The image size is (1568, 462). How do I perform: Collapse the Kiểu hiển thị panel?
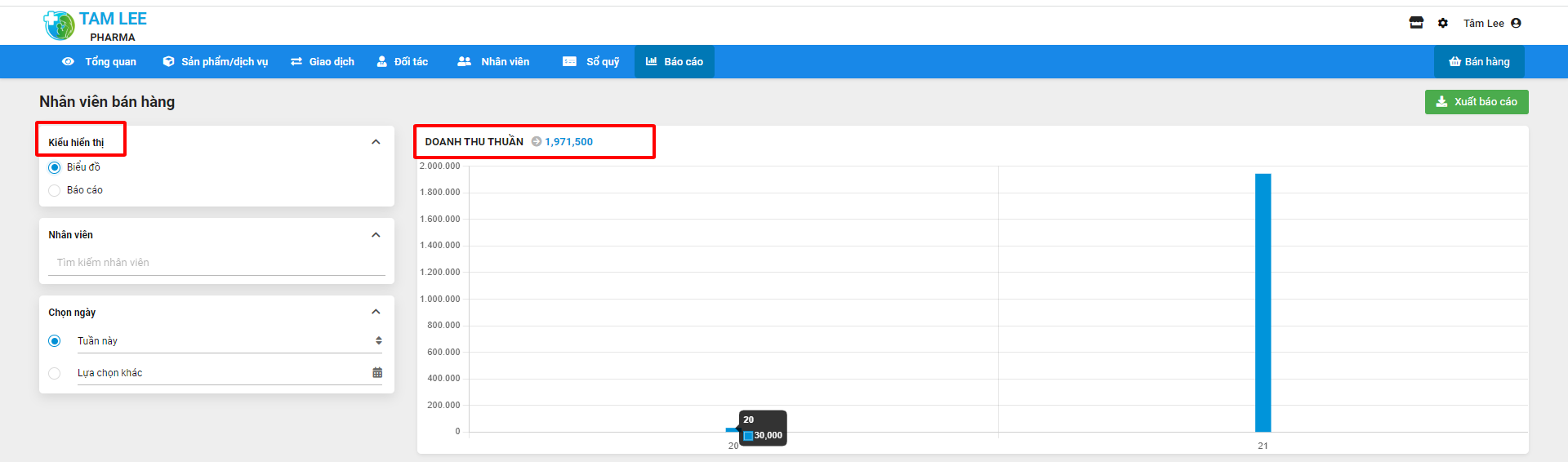click(x=376, y=142)
